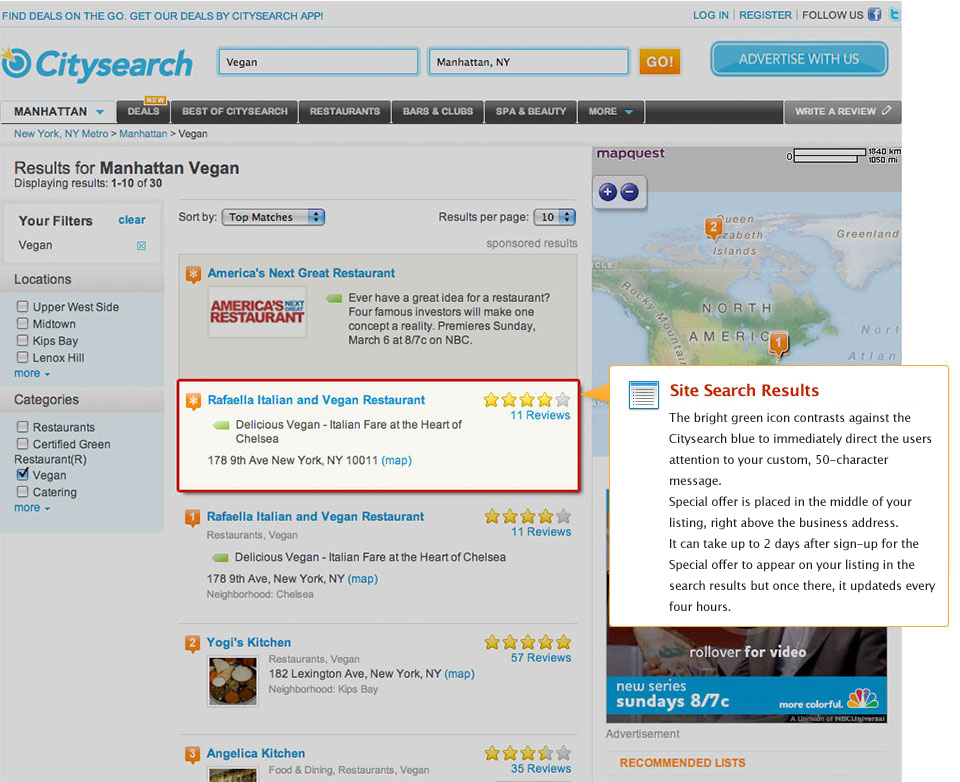The width and height of the screenshot is (960, 782).
Task: Check the Lenox Hill location filter
Action: (x=23, y=356)
